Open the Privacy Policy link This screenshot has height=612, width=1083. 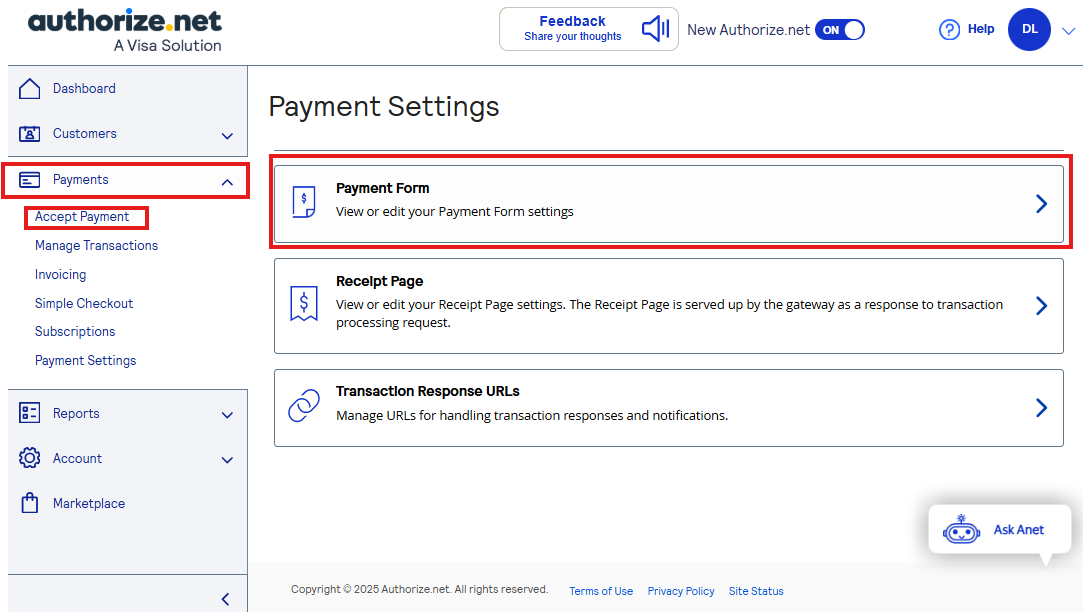point(681,591)
